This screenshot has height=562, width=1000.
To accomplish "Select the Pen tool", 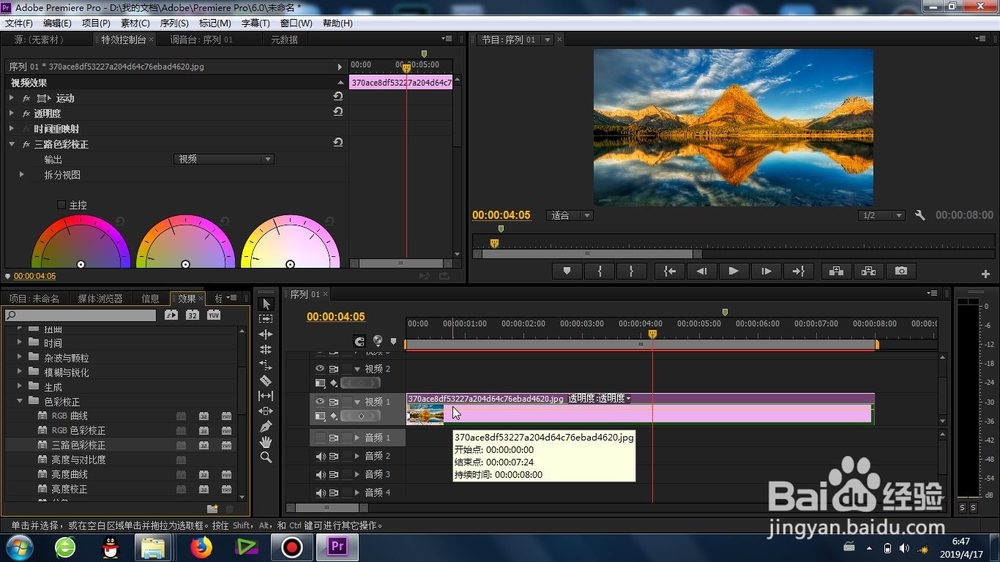I will pos(266,427).
